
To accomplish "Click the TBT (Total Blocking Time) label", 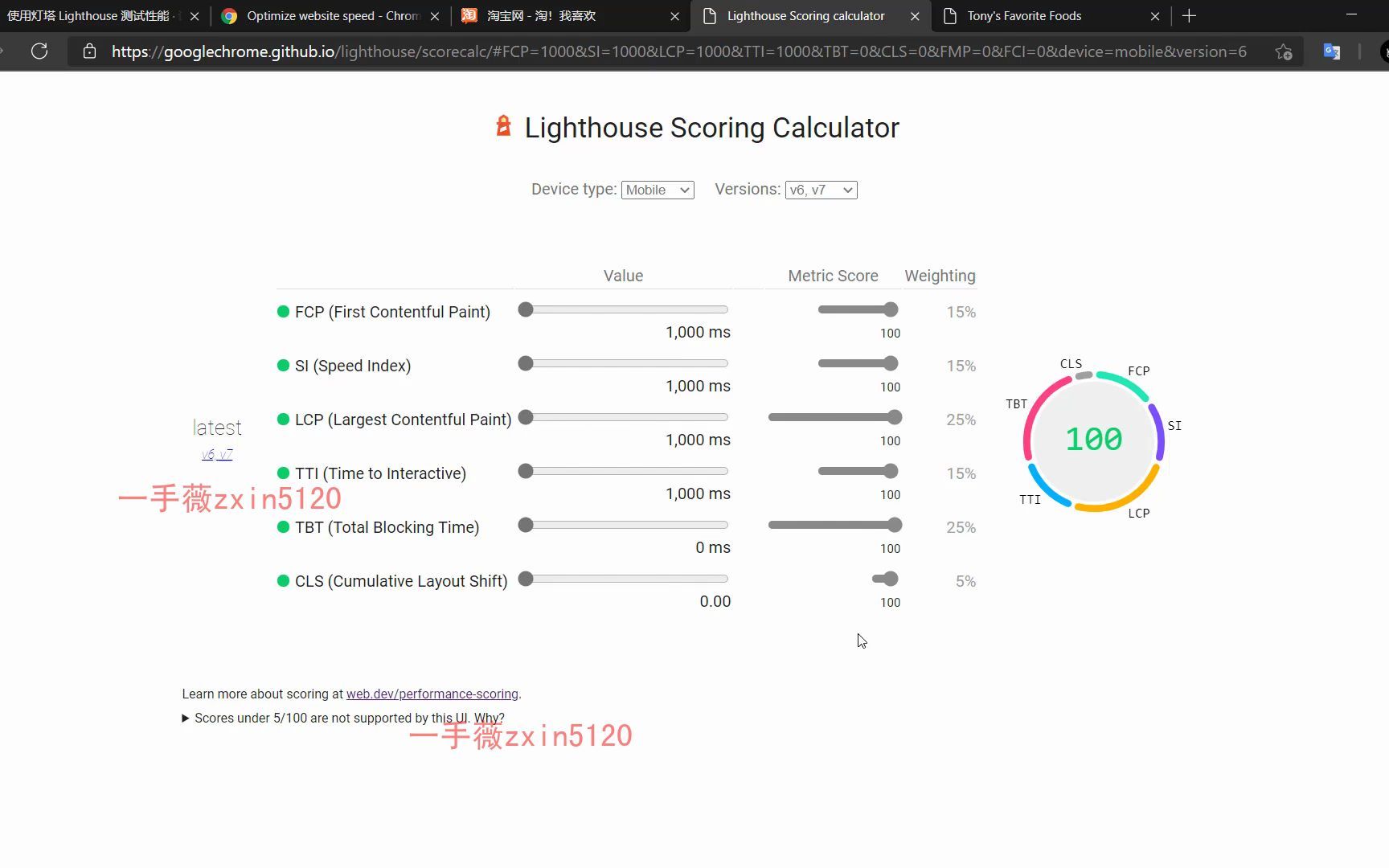I will (387, 527).
